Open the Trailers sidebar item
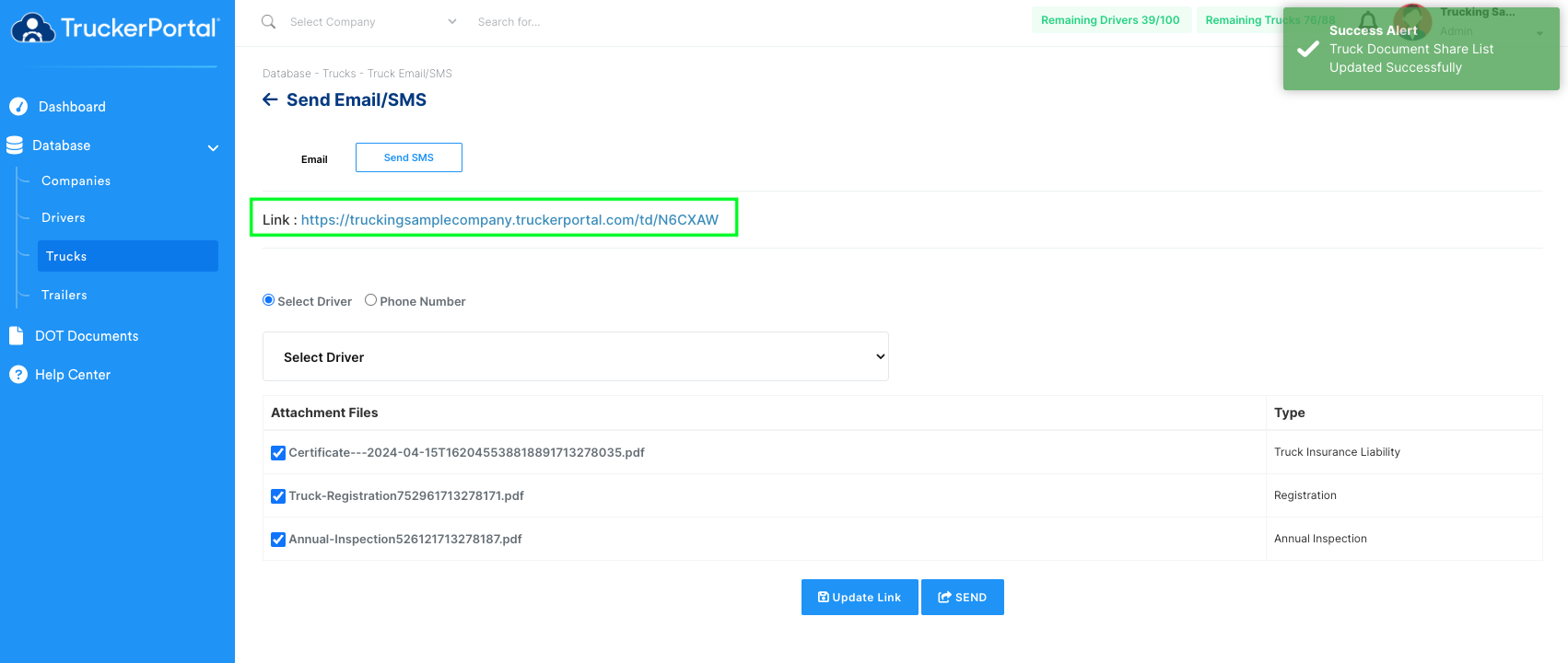1568x663 pixels. pos(64,296)
